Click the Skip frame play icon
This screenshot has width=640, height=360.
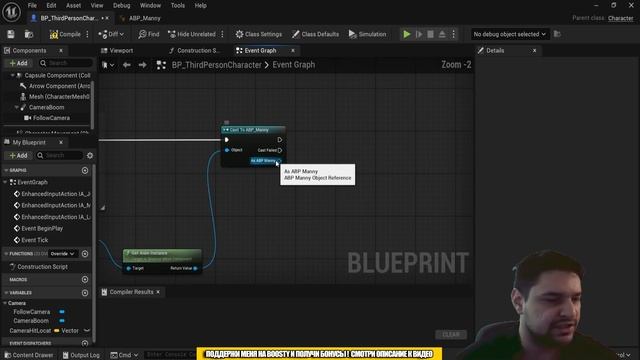tap(419, 34)
